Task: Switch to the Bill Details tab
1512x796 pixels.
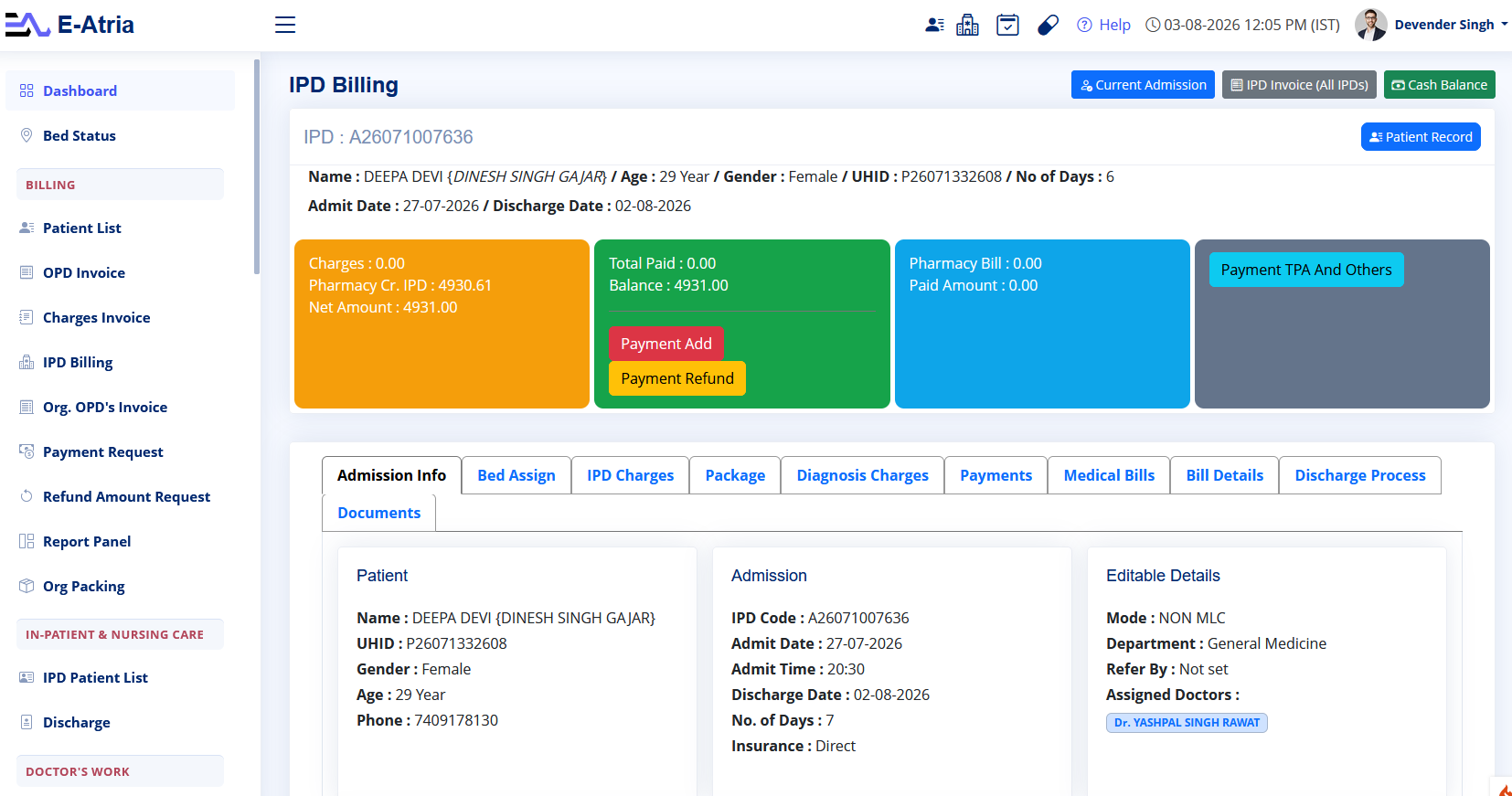Action: point(1224,475)
